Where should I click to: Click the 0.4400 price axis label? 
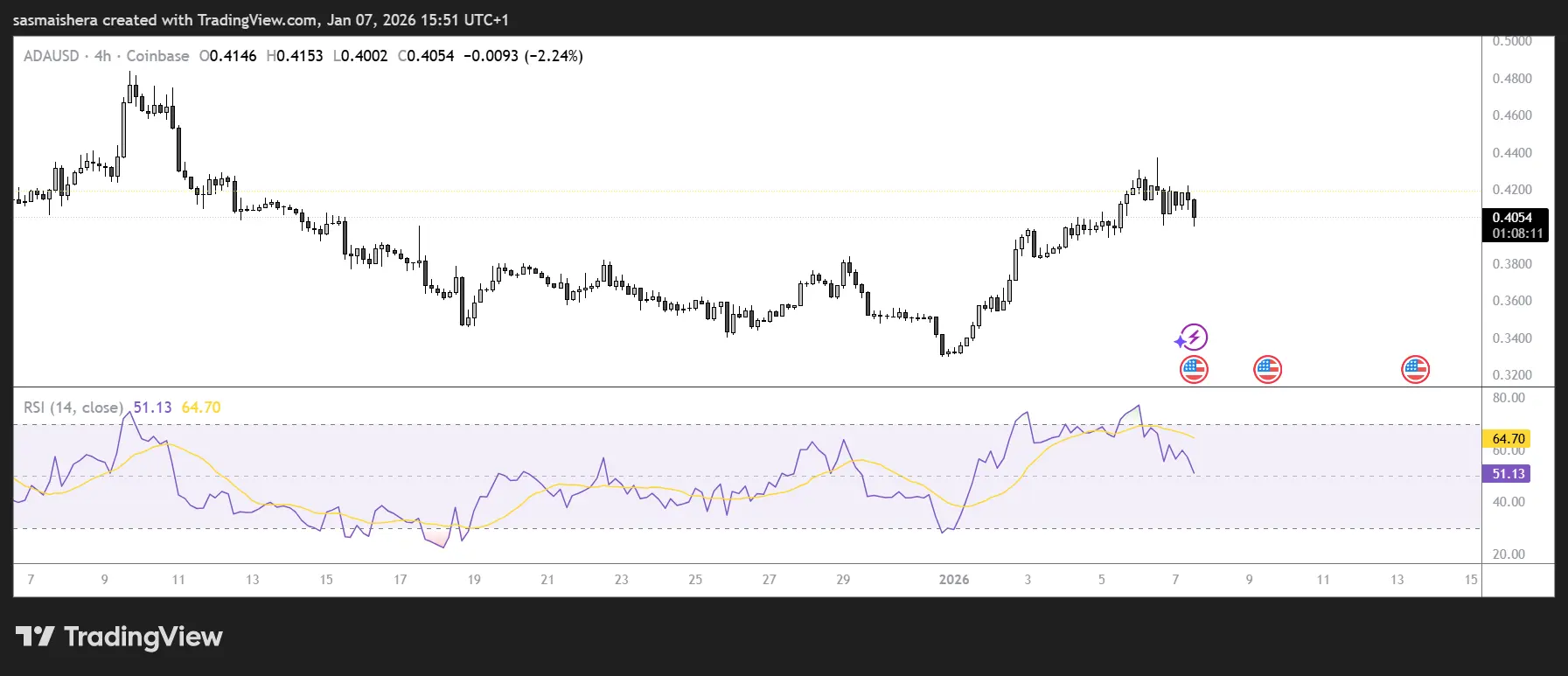pos(1512,153)
